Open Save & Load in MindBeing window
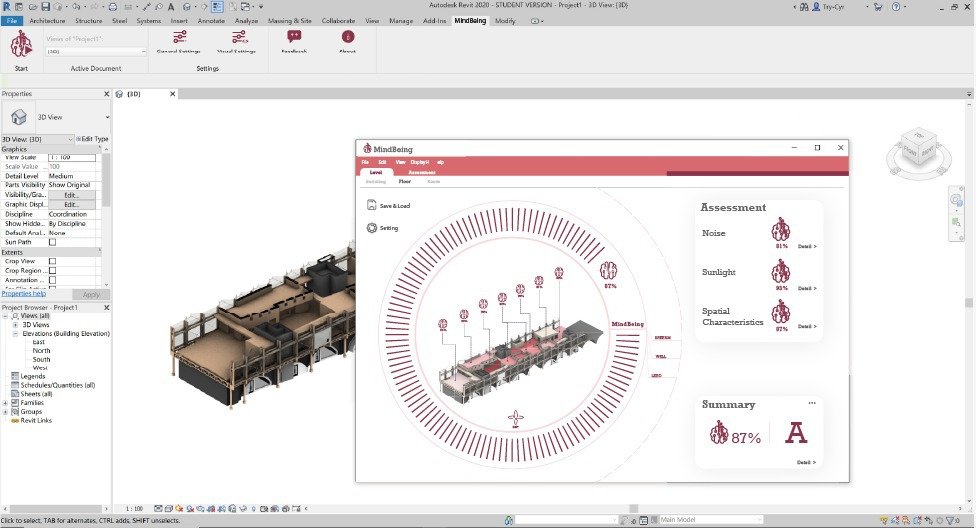Image resolution: width=976 pixels, height=528 pixels. [x=388, y=205]
